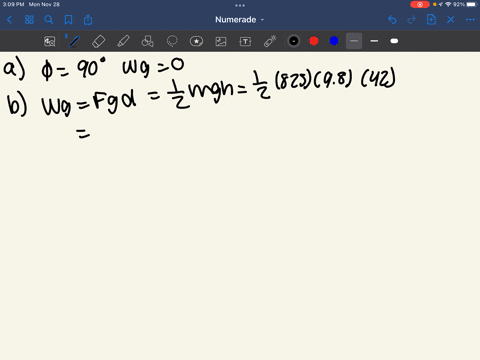Choose the blue pen color
The height and width of the screenshot is (360, 480).
coord(334,41)
